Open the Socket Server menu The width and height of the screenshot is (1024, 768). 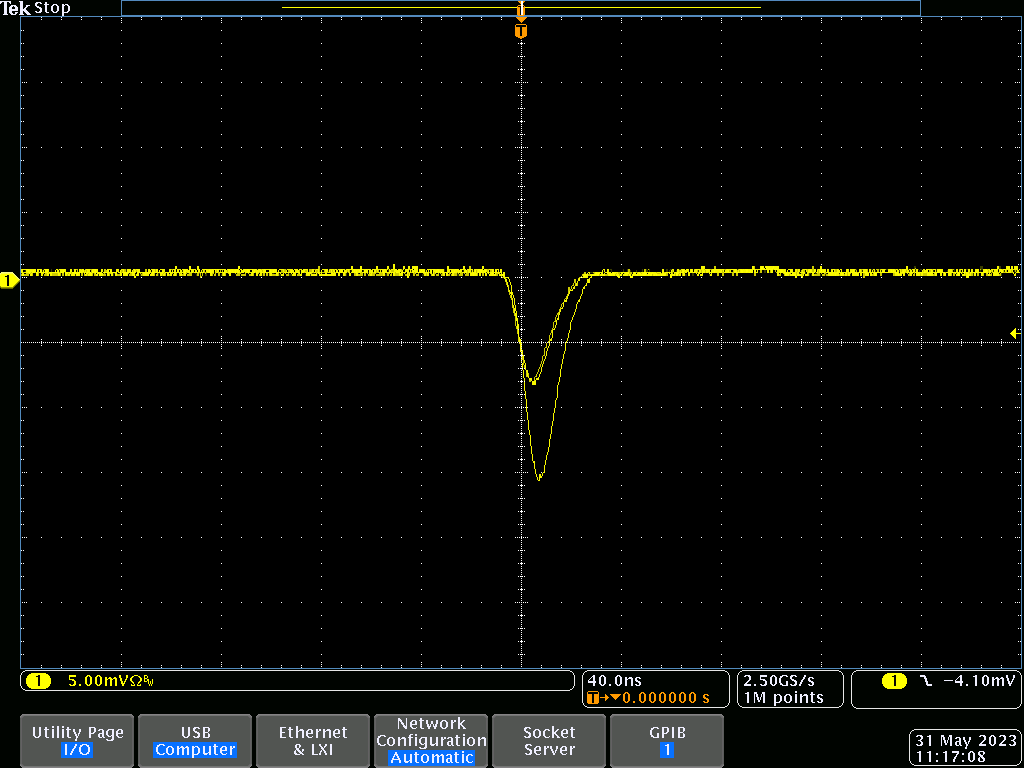[x=549, y=741]
